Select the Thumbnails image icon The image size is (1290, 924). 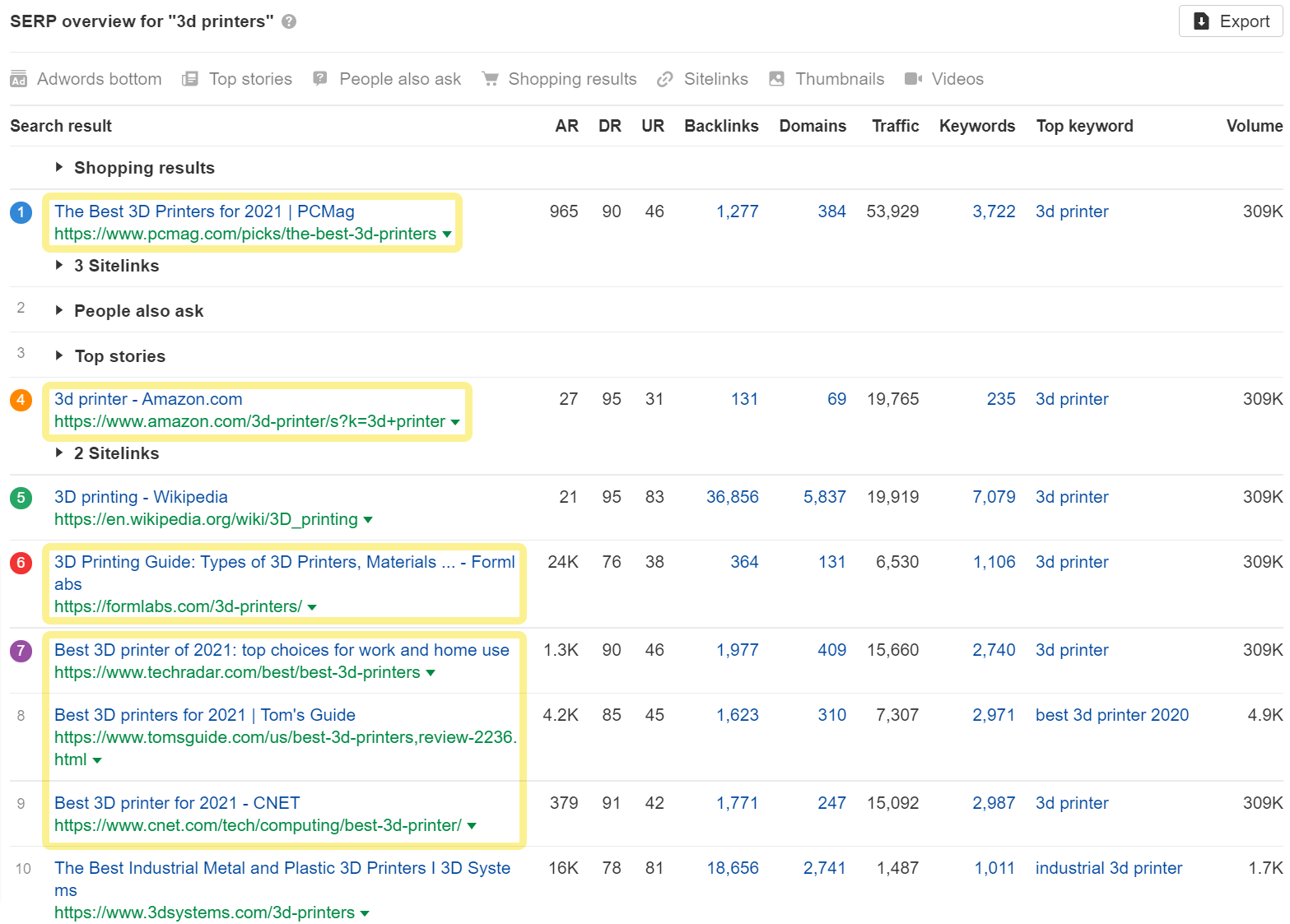click(x=775, y=78)
